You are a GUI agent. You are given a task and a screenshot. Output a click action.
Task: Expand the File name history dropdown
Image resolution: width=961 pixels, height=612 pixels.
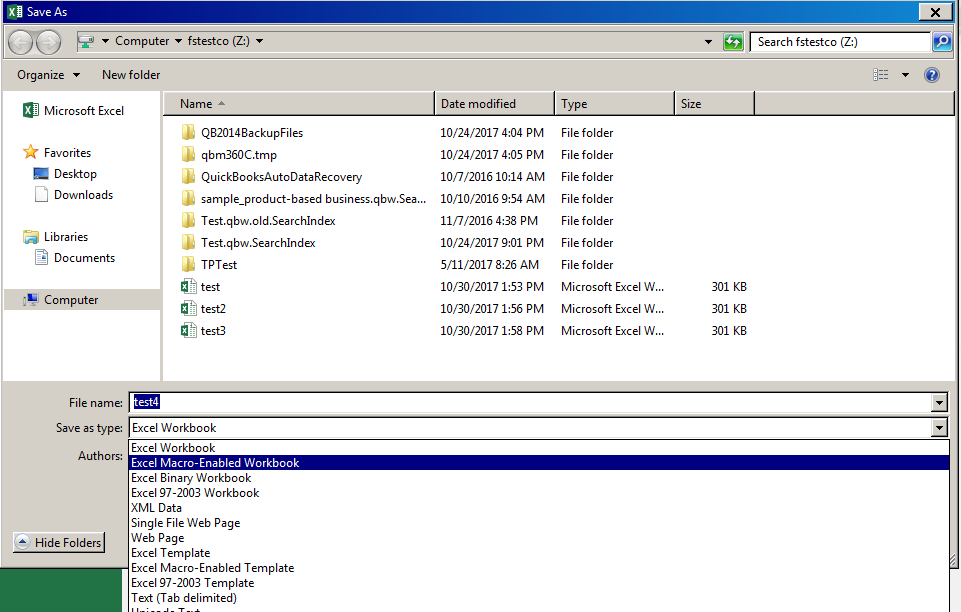(939, 402)
